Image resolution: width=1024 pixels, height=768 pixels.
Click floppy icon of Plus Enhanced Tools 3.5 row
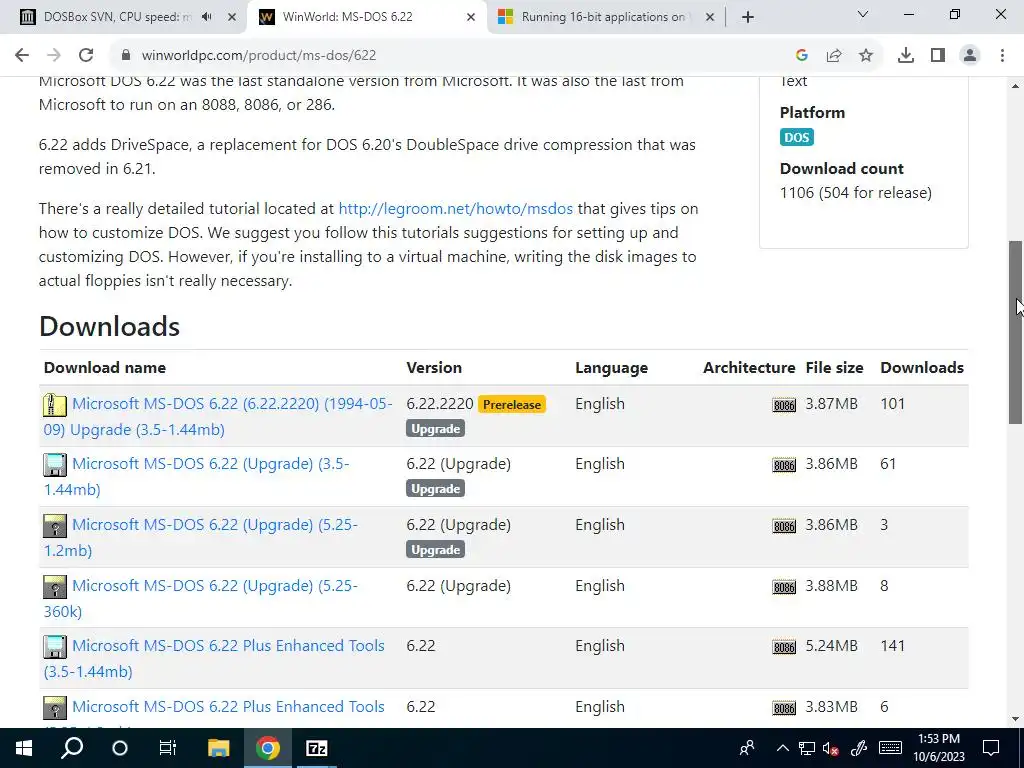pos(55,647)
